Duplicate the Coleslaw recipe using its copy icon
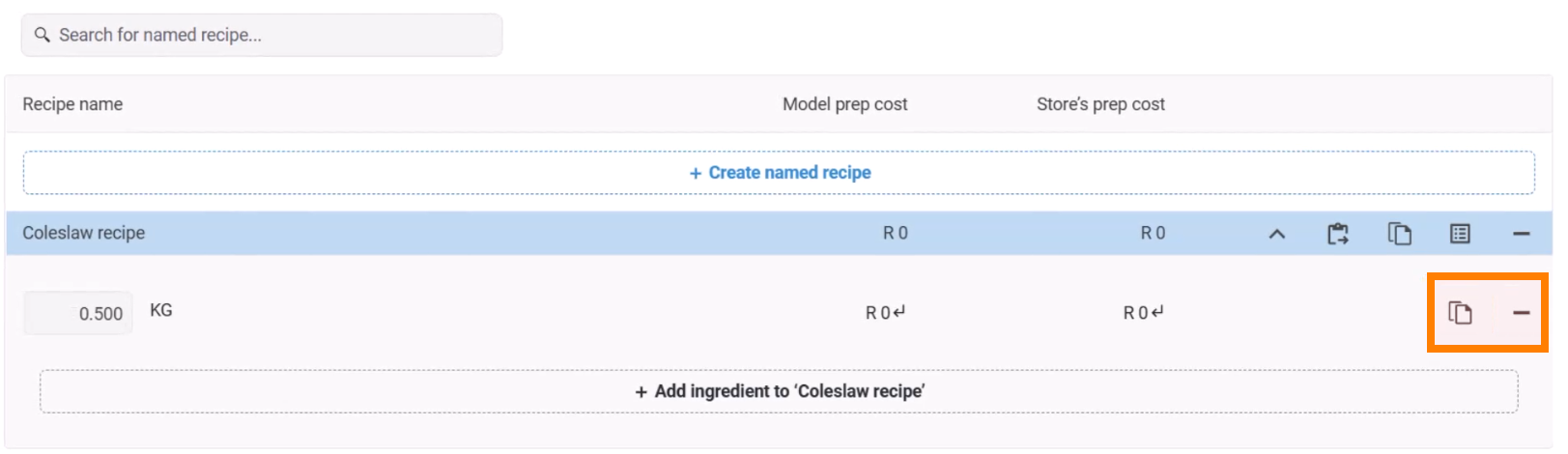Viewport: 1568px width, 454px height. point(1399,234)
